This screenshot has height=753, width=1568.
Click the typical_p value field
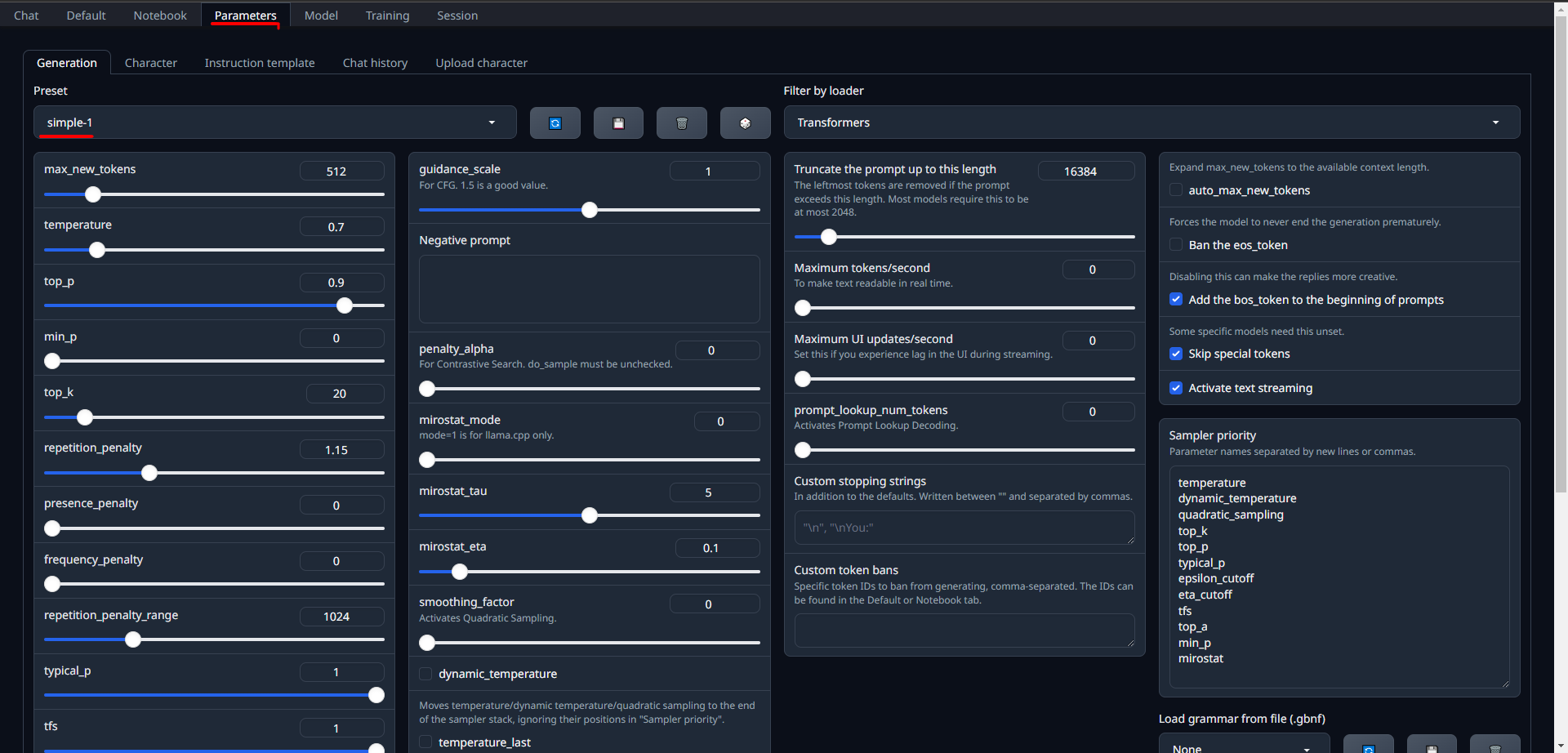[x=341, y=671]
